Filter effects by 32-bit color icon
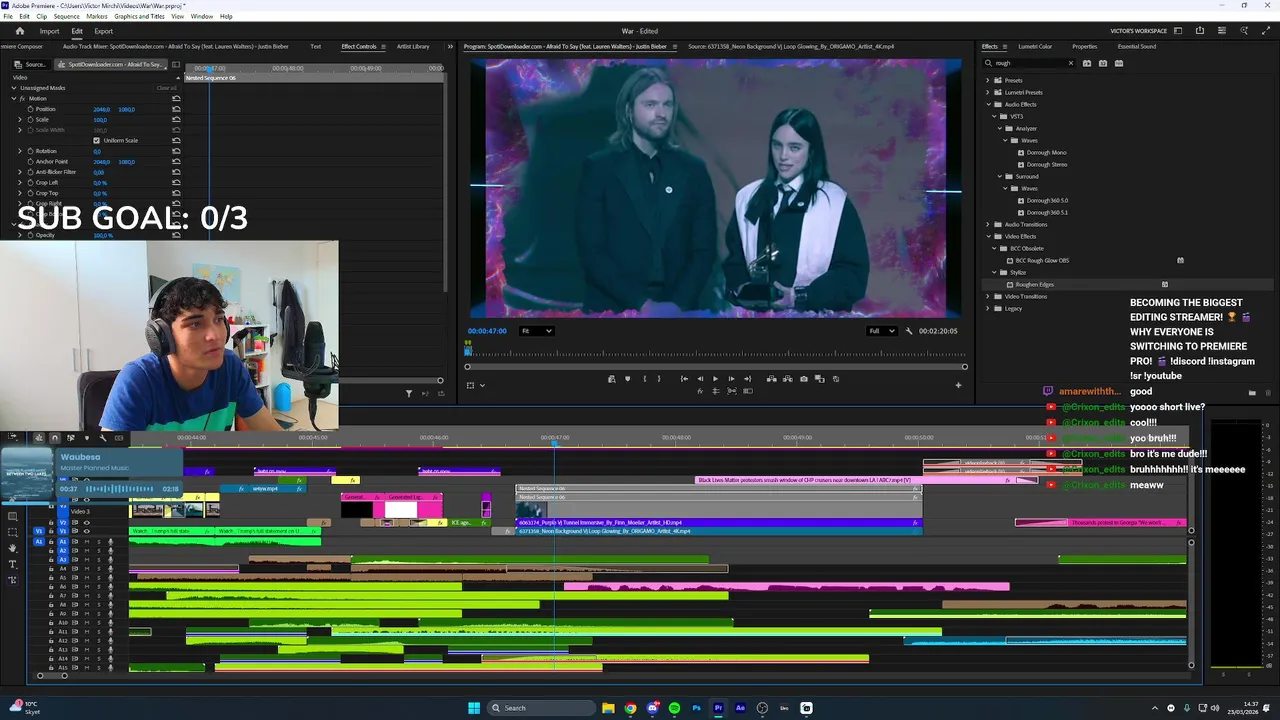The height and width of the screenshot is (720, 1280). coord(1103,63)
